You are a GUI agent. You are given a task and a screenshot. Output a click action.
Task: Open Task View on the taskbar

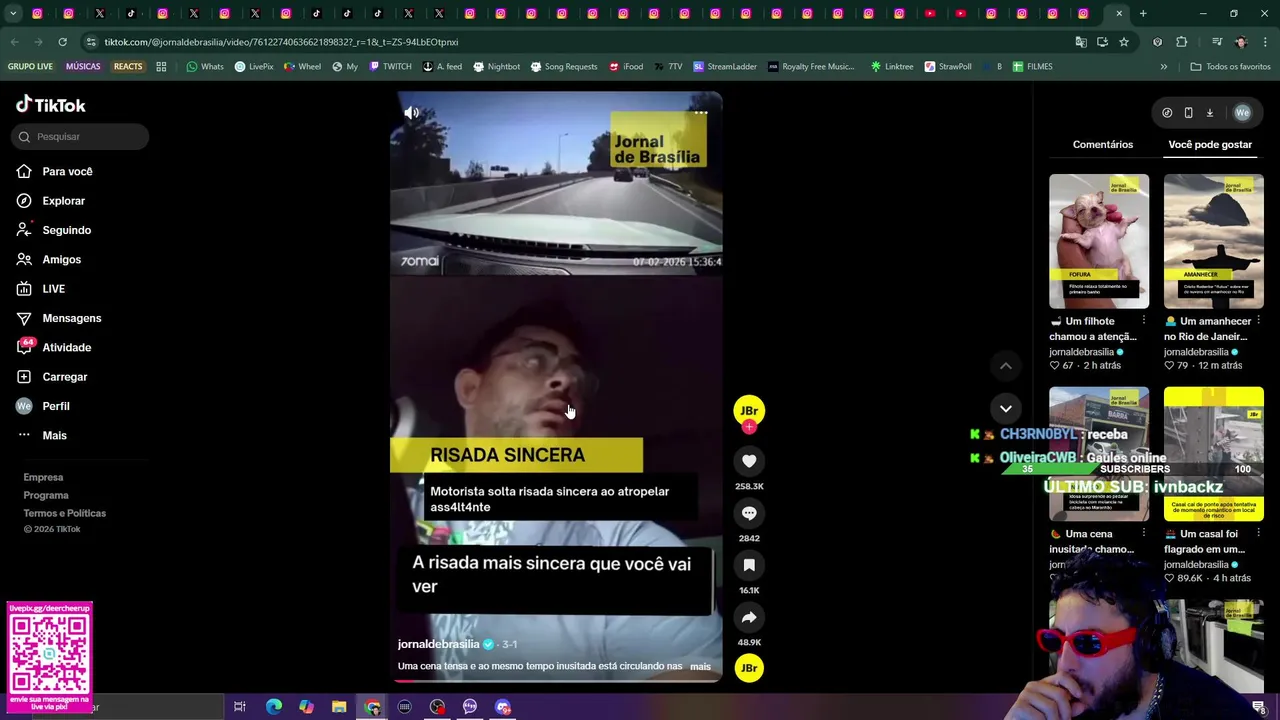240,707
